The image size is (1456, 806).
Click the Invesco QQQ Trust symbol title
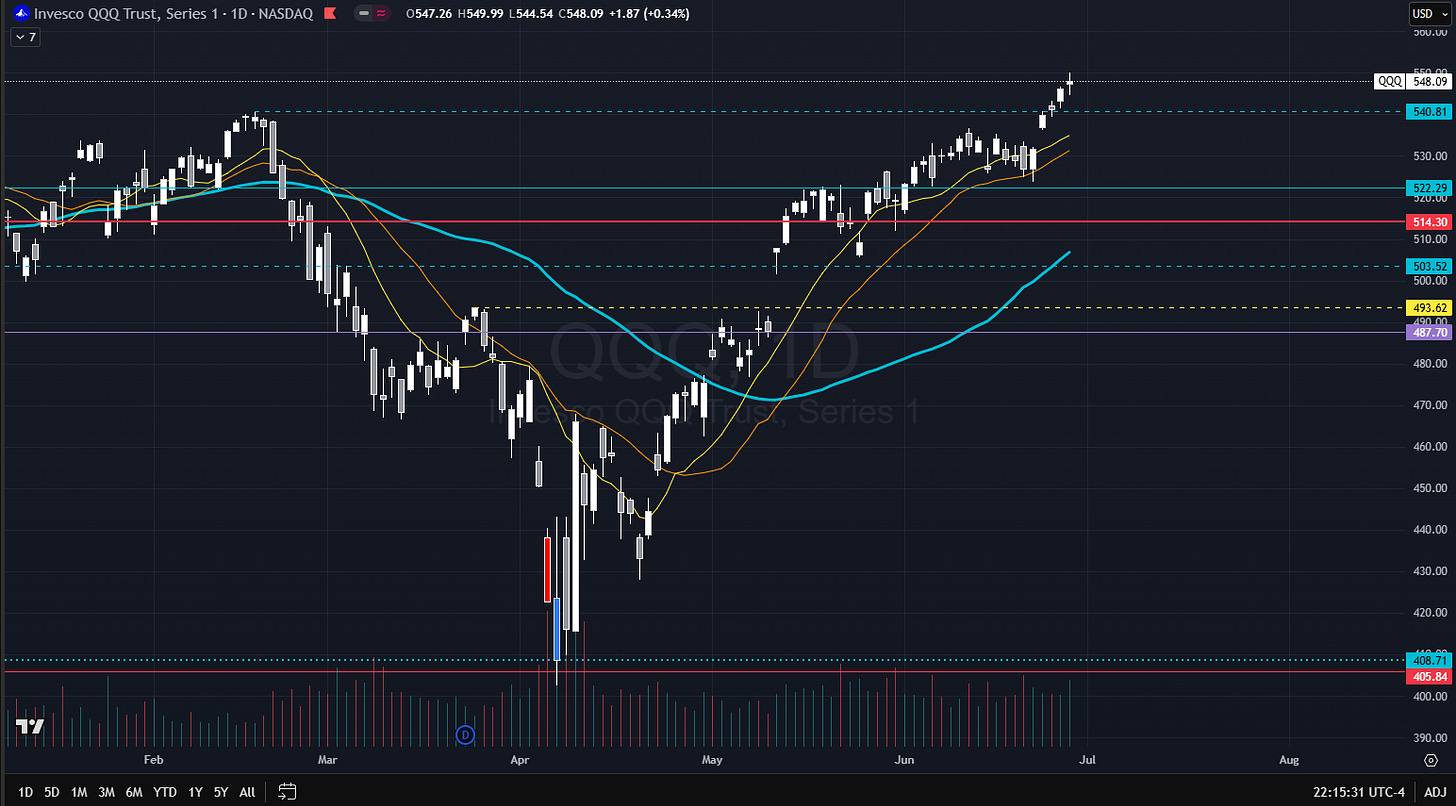(174, 14)
